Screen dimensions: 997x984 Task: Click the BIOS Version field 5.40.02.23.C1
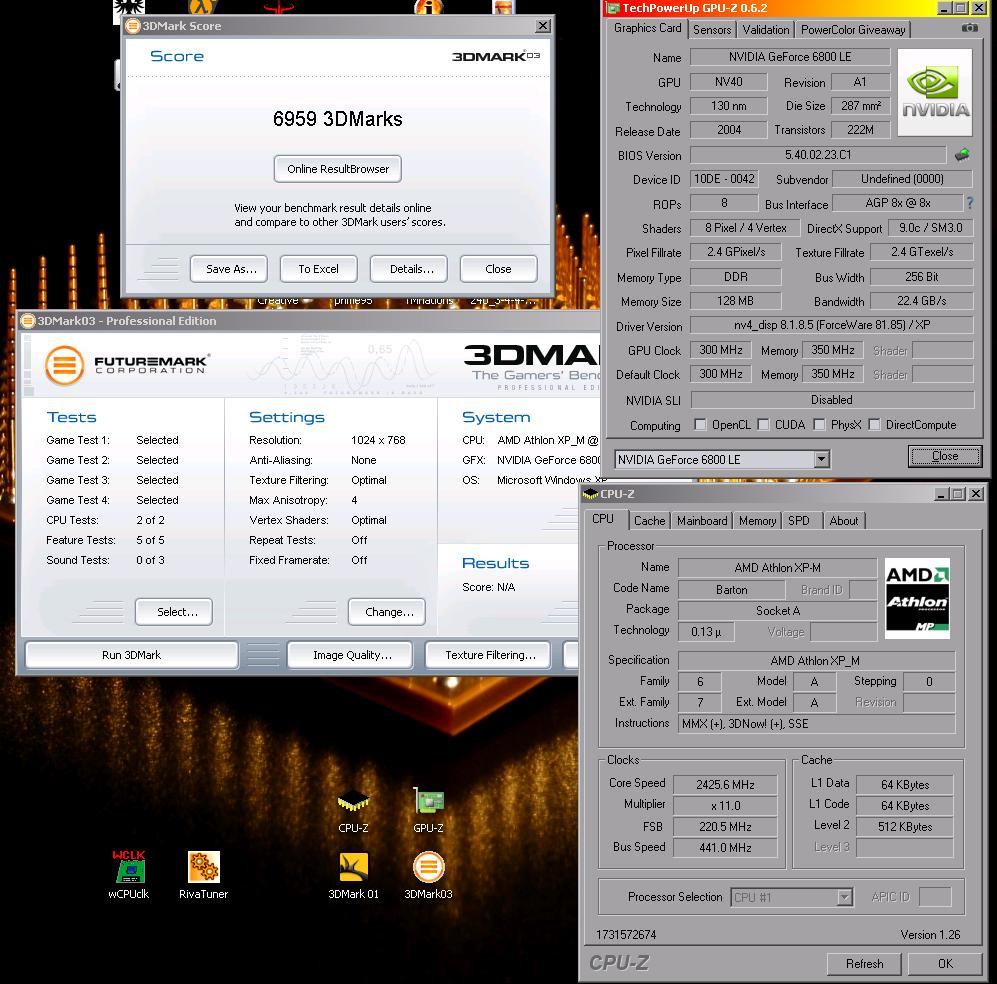(818, 154)
